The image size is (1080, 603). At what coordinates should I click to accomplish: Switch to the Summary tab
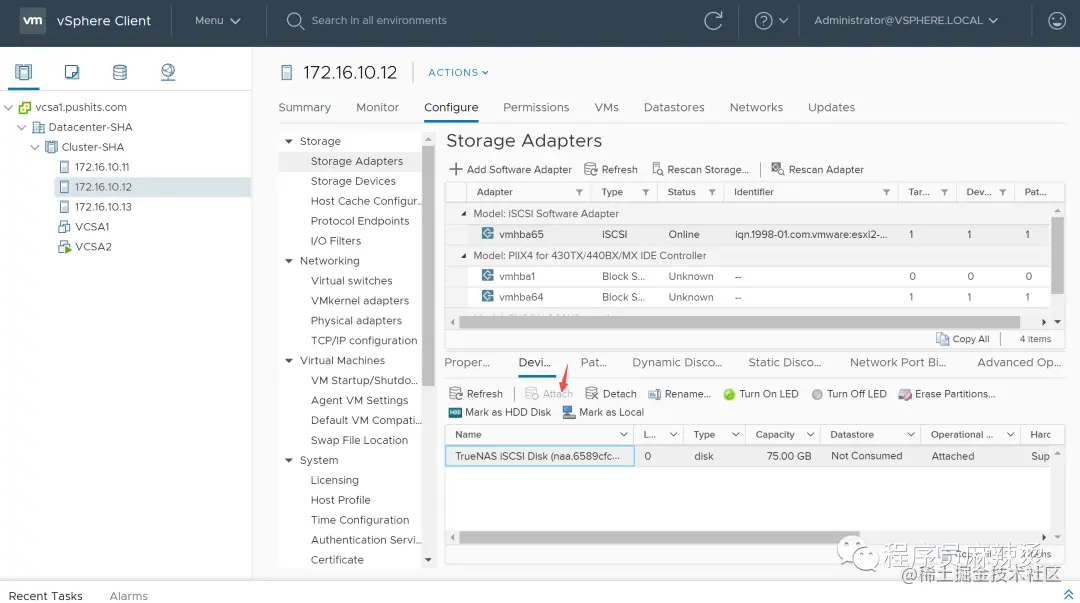pyautogui.click(x=304, y=108)
